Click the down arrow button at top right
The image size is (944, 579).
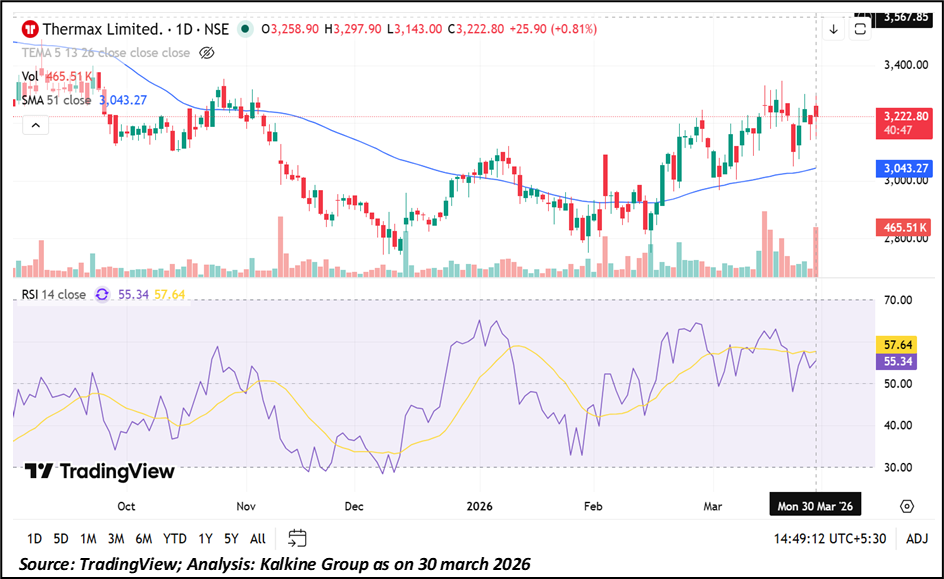point(833,30)
